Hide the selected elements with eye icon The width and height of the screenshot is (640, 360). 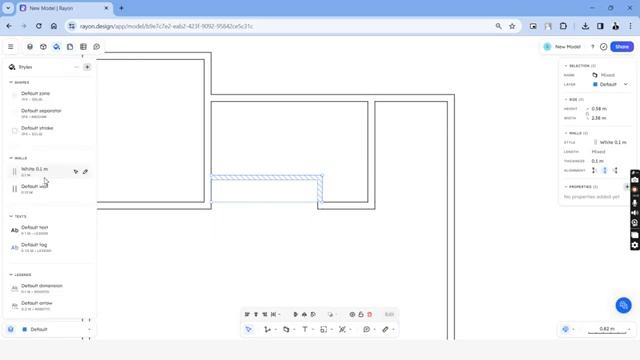(x=352, y=314)
